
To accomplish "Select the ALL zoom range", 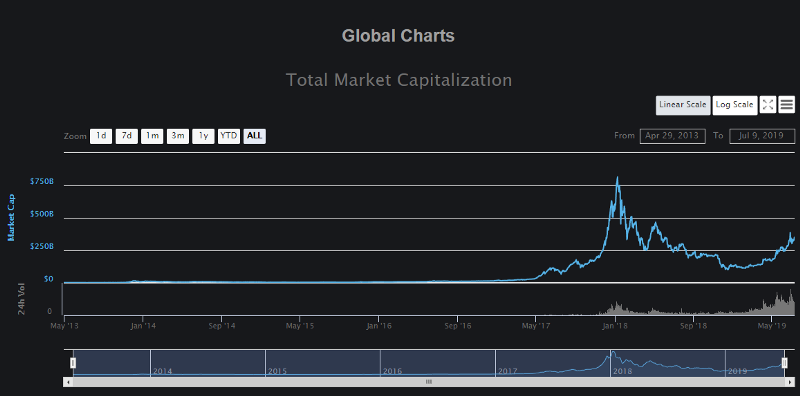I will (x=255, y=136).
